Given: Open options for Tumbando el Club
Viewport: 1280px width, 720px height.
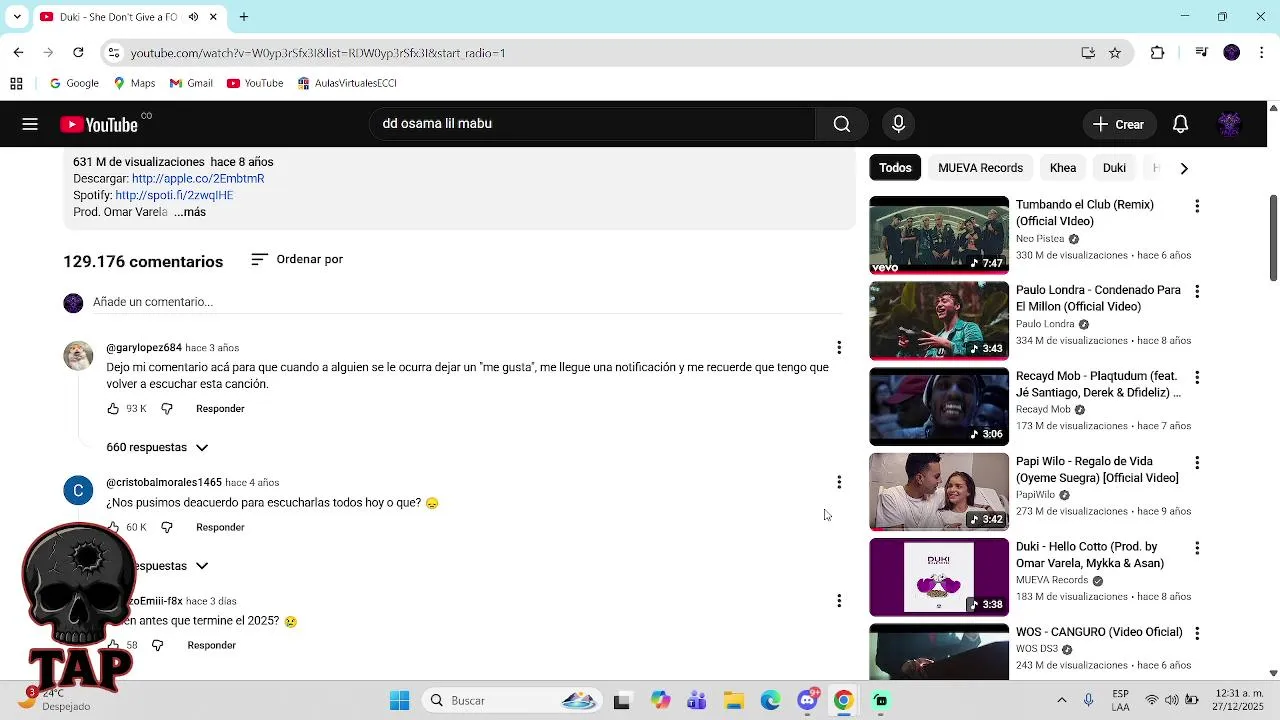Looking at the screenshot, I should click(x=1197, y=206).
